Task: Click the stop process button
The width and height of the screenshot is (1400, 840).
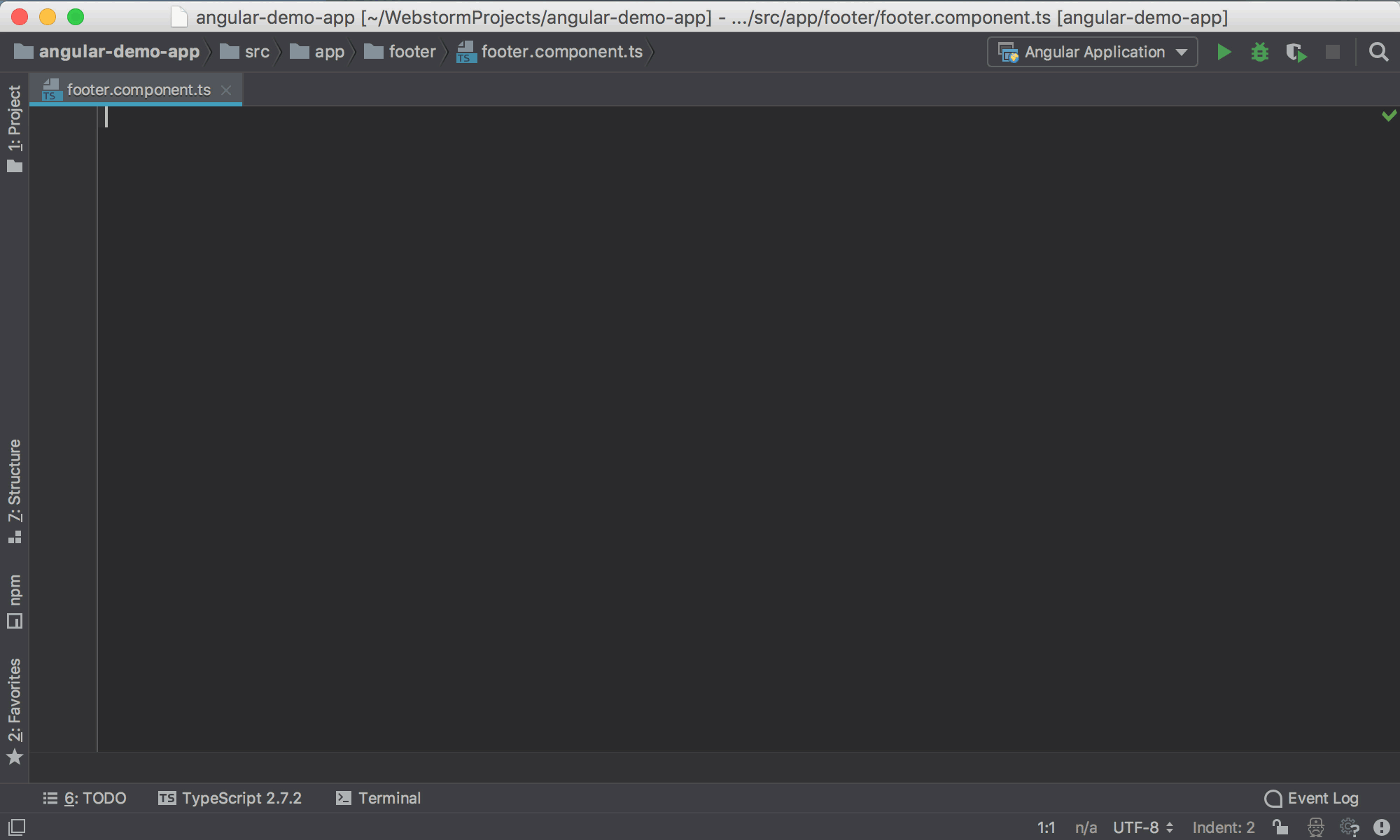Action: click(x=1332, y=52)
